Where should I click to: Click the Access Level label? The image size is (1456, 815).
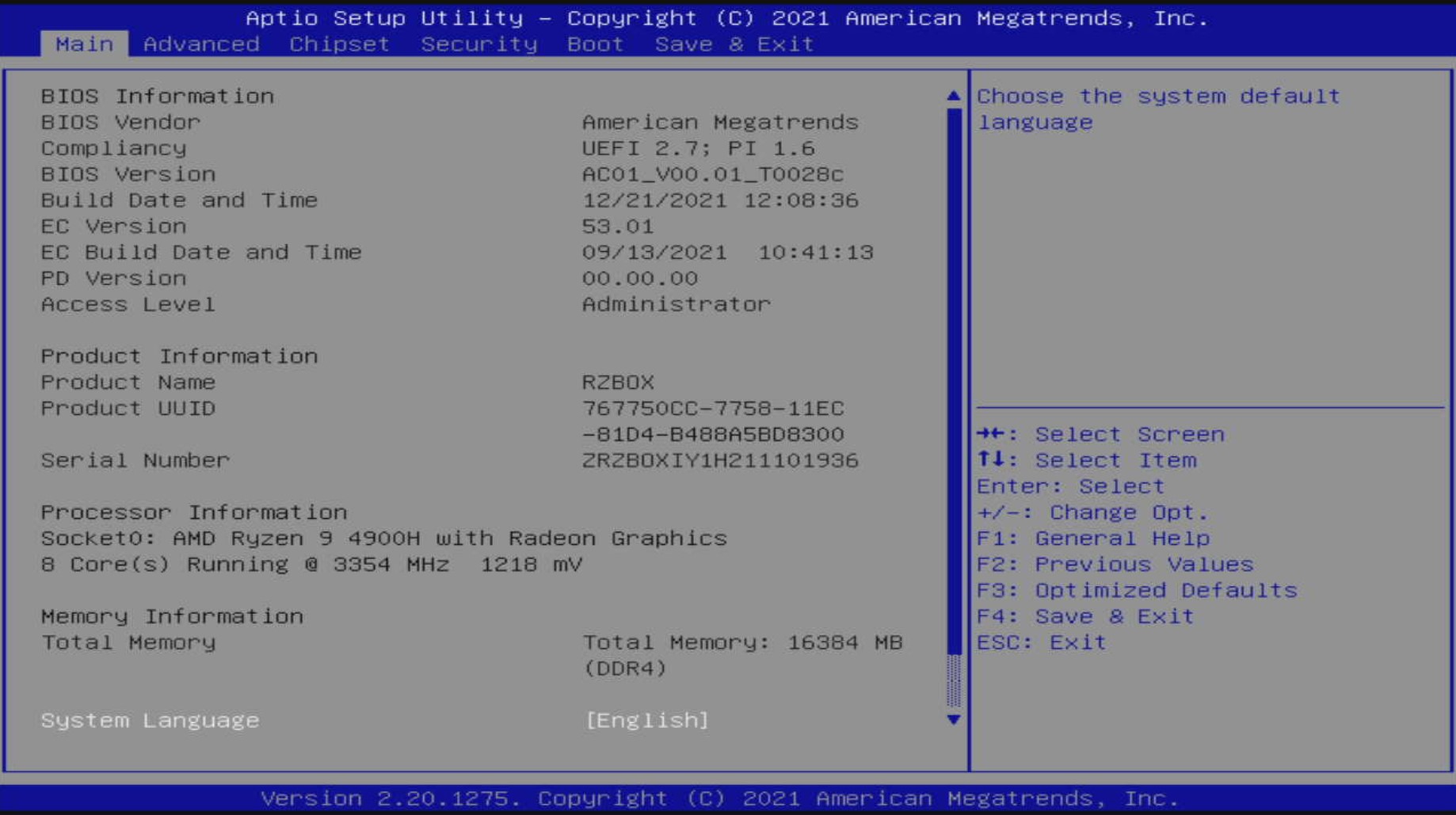point(128,305)
